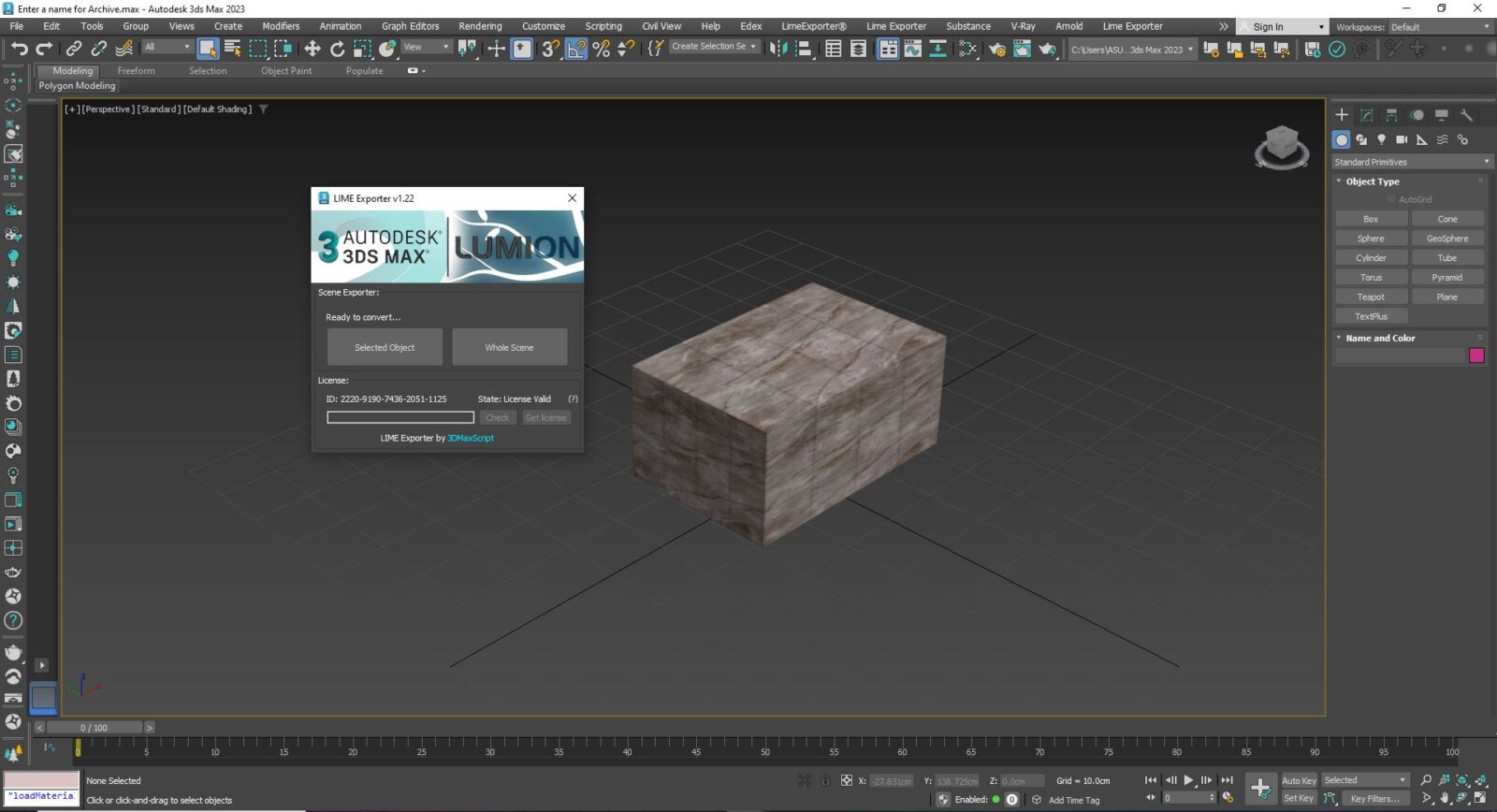This screenshot has height=812, width=1497.
Task: Switch to the Modify command panel tab
Action: point(1367,115)
